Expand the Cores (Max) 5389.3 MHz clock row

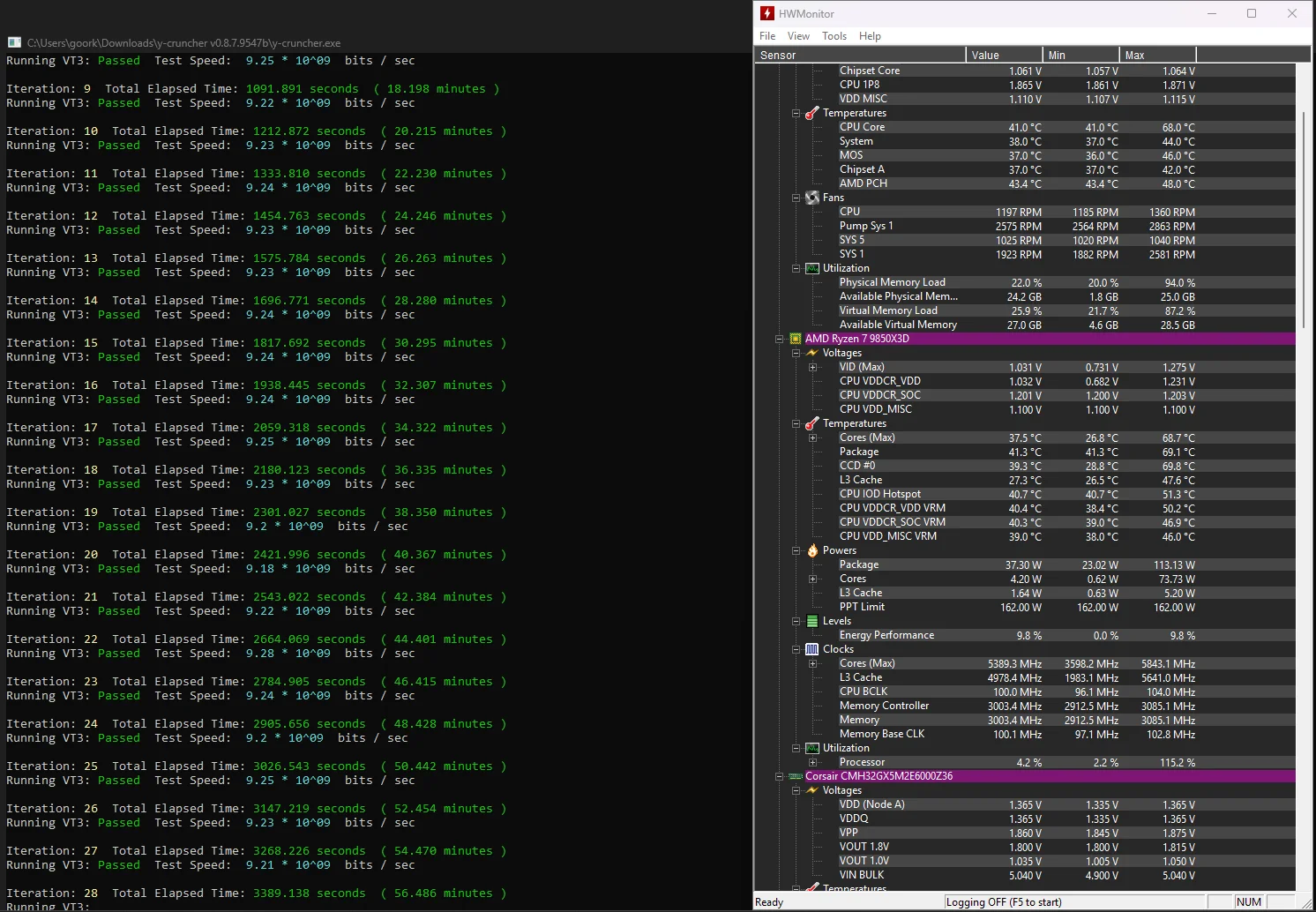click(x=812, y=663)
